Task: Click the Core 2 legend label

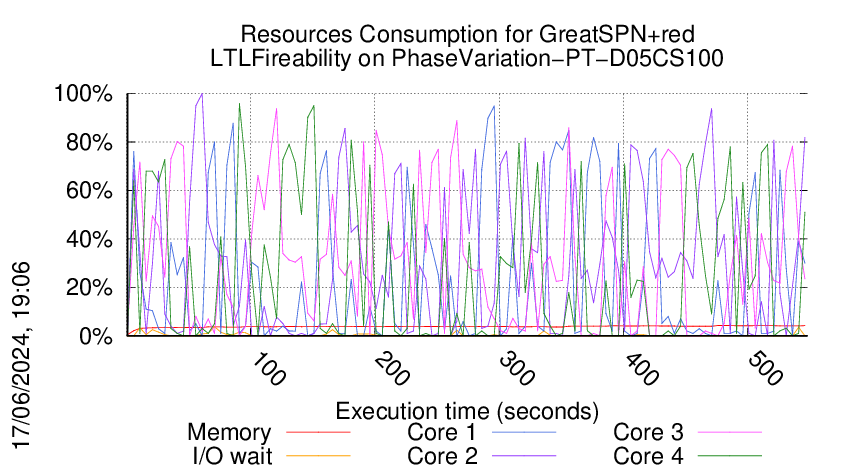Action: pos(442,456)
